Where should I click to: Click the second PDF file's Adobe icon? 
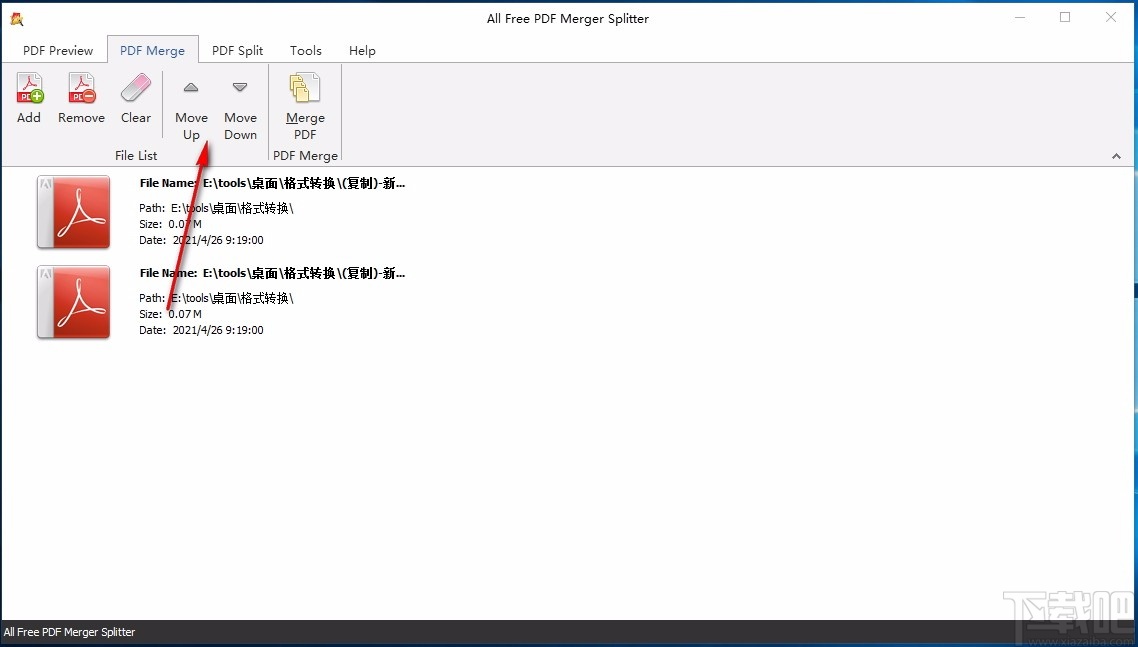point(72,302)
